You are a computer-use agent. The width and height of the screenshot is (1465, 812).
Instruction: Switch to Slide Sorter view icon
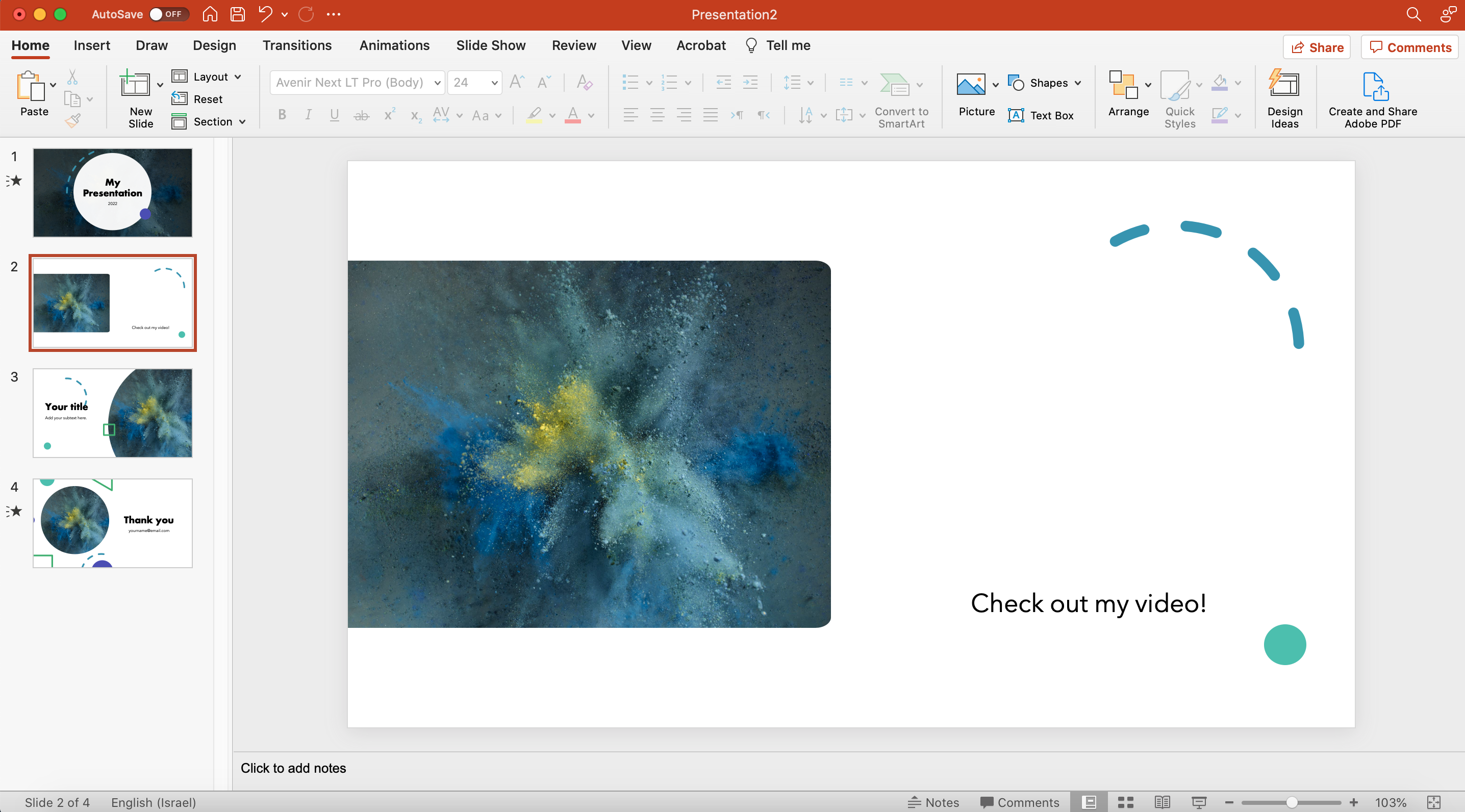click(x=1125, y=802)
